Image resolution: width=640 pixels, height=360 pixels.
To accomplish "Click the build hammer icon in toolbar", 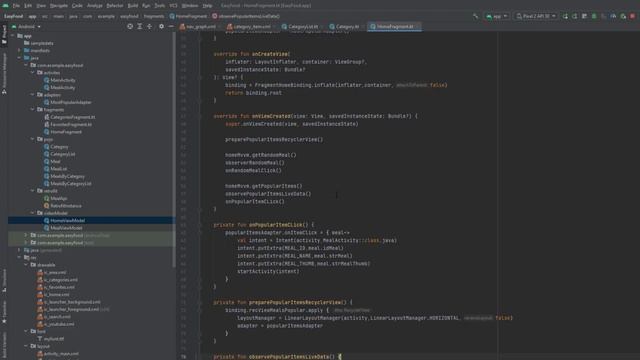I will [476, 16].
